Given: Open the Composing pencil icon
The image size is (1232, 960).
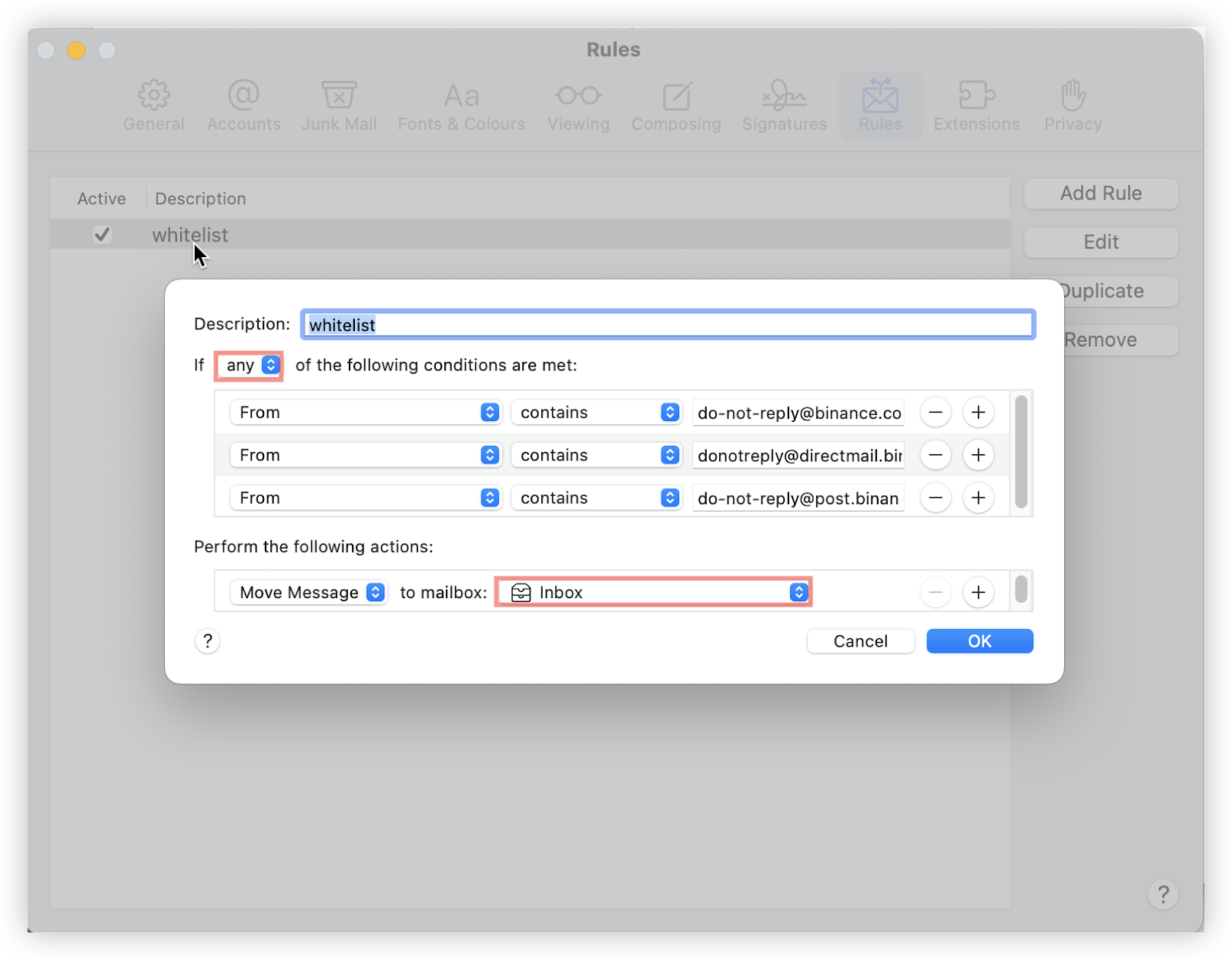Looking at the screenshot, I should tap(676, 95).
